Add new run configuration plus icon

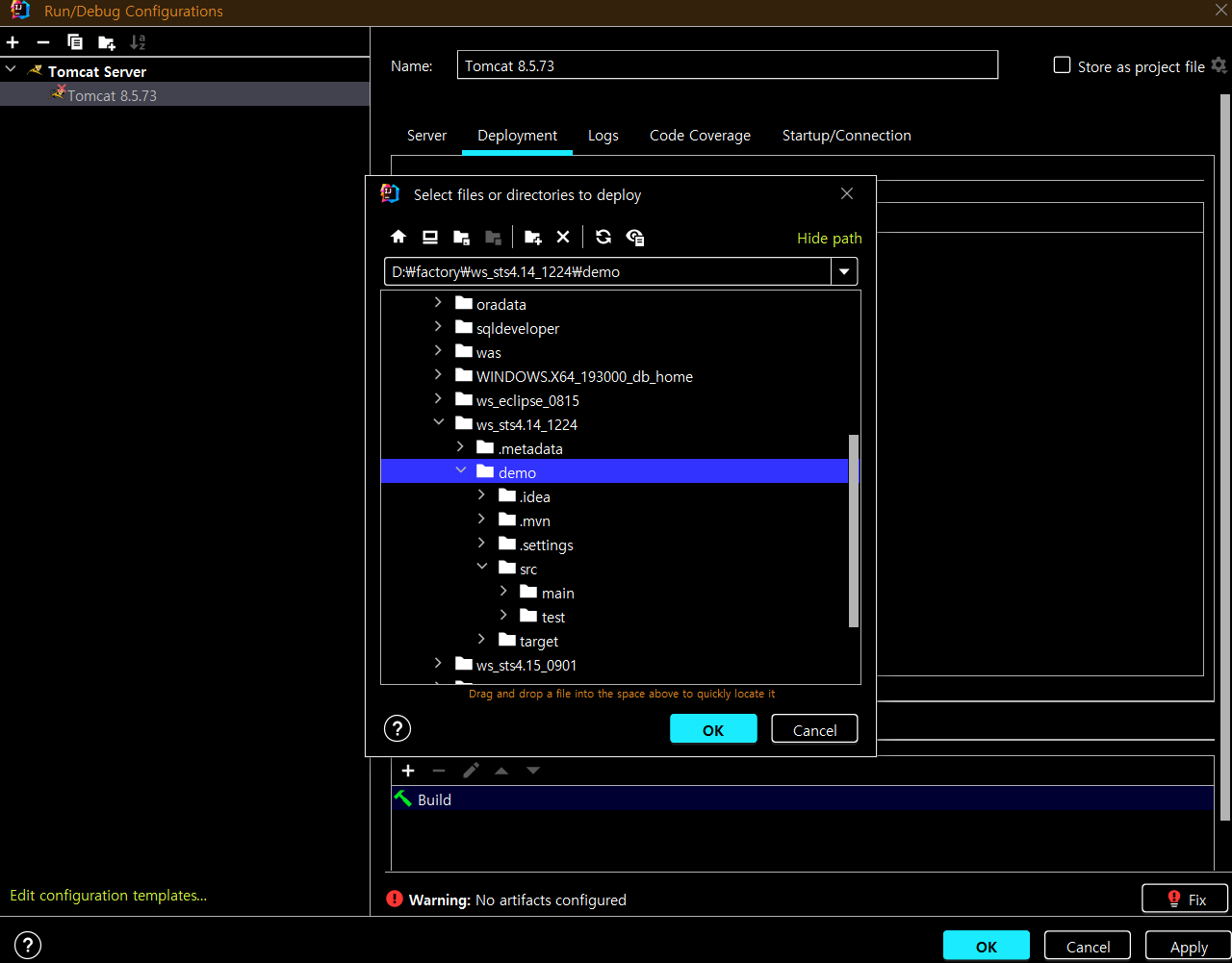point(13,42)
